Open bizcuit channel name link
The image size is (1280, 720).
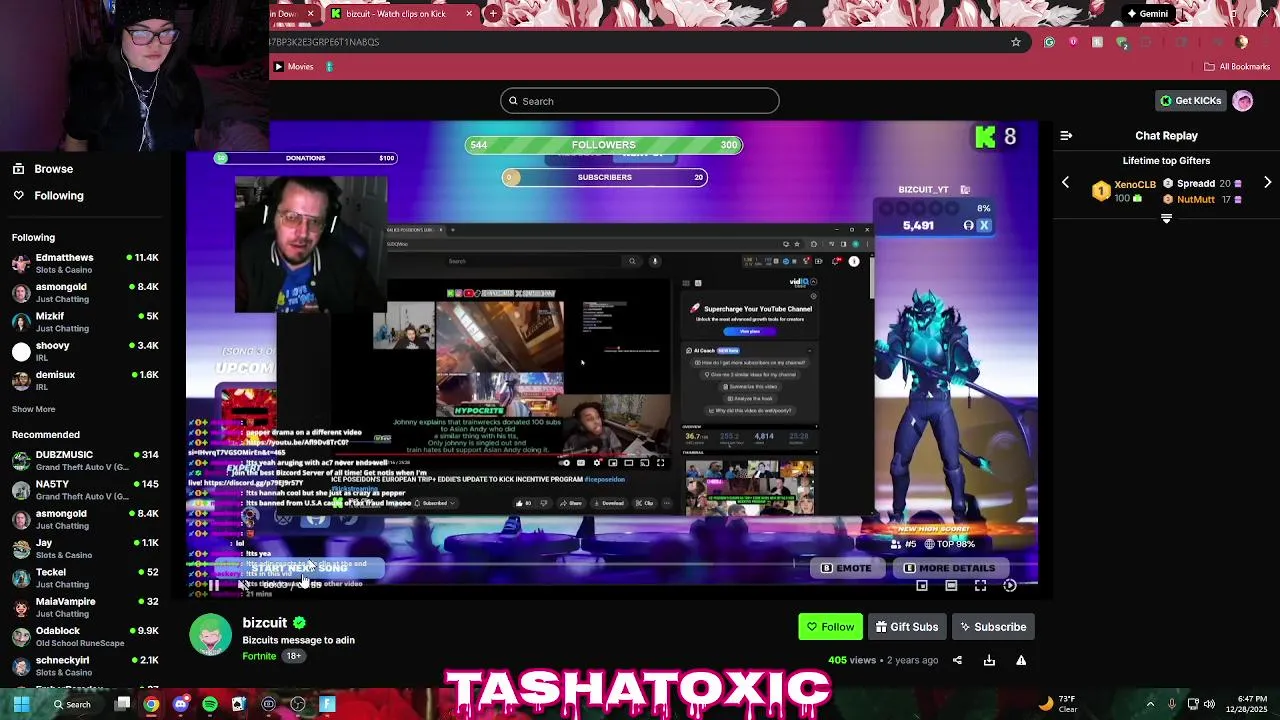(x=264, y=623)
